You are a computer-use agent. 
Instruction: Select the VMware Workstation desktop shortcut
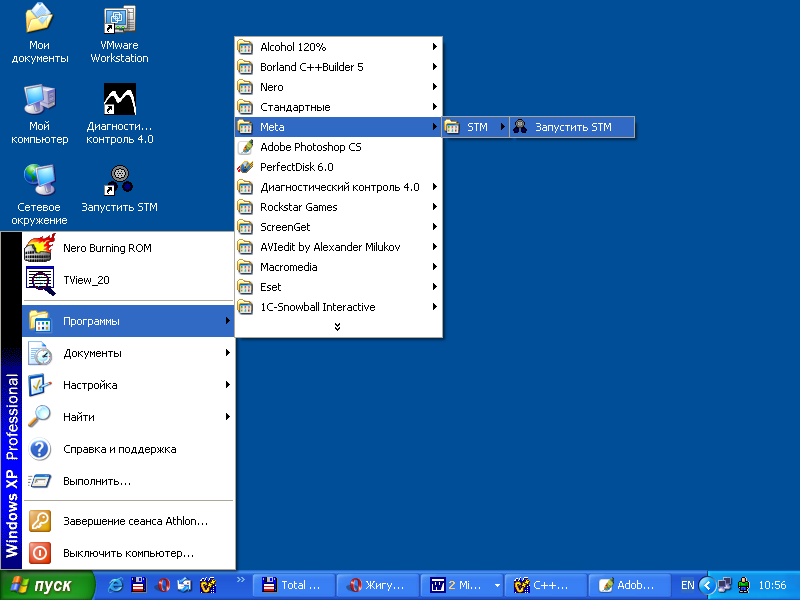click(119, 34)
